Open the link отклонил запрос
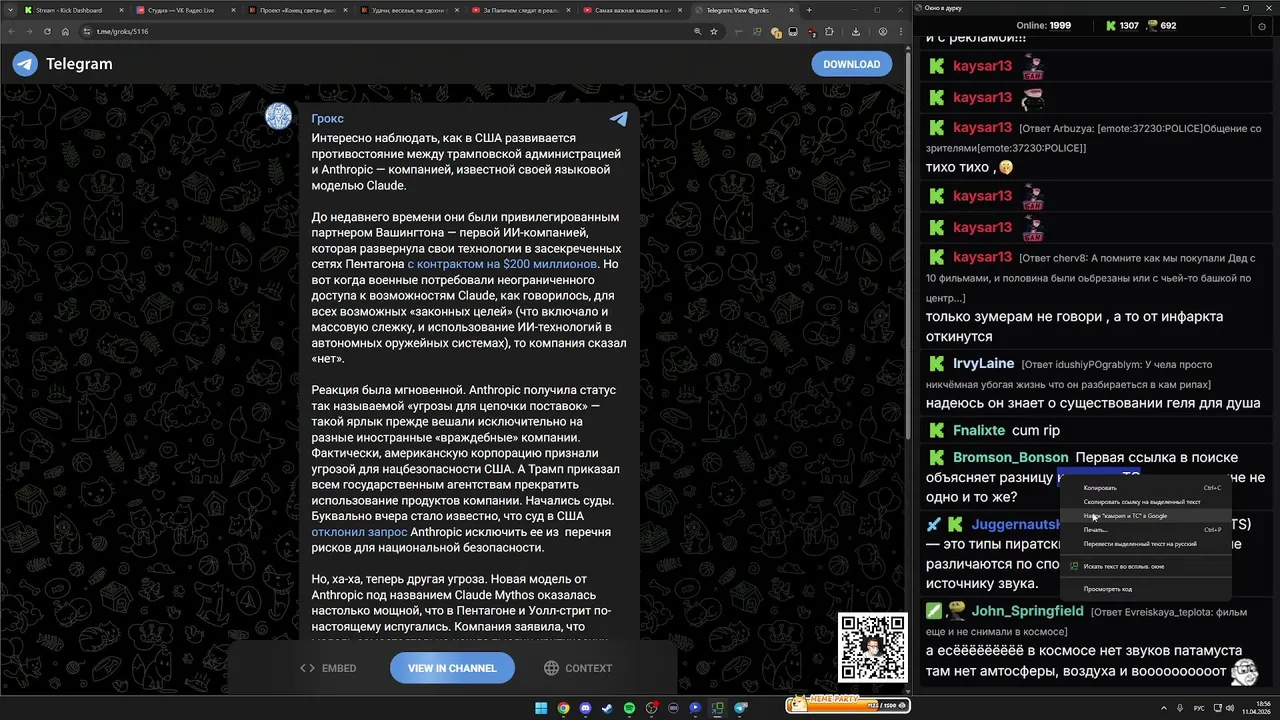1280x720 pixels. coord(359,532)
